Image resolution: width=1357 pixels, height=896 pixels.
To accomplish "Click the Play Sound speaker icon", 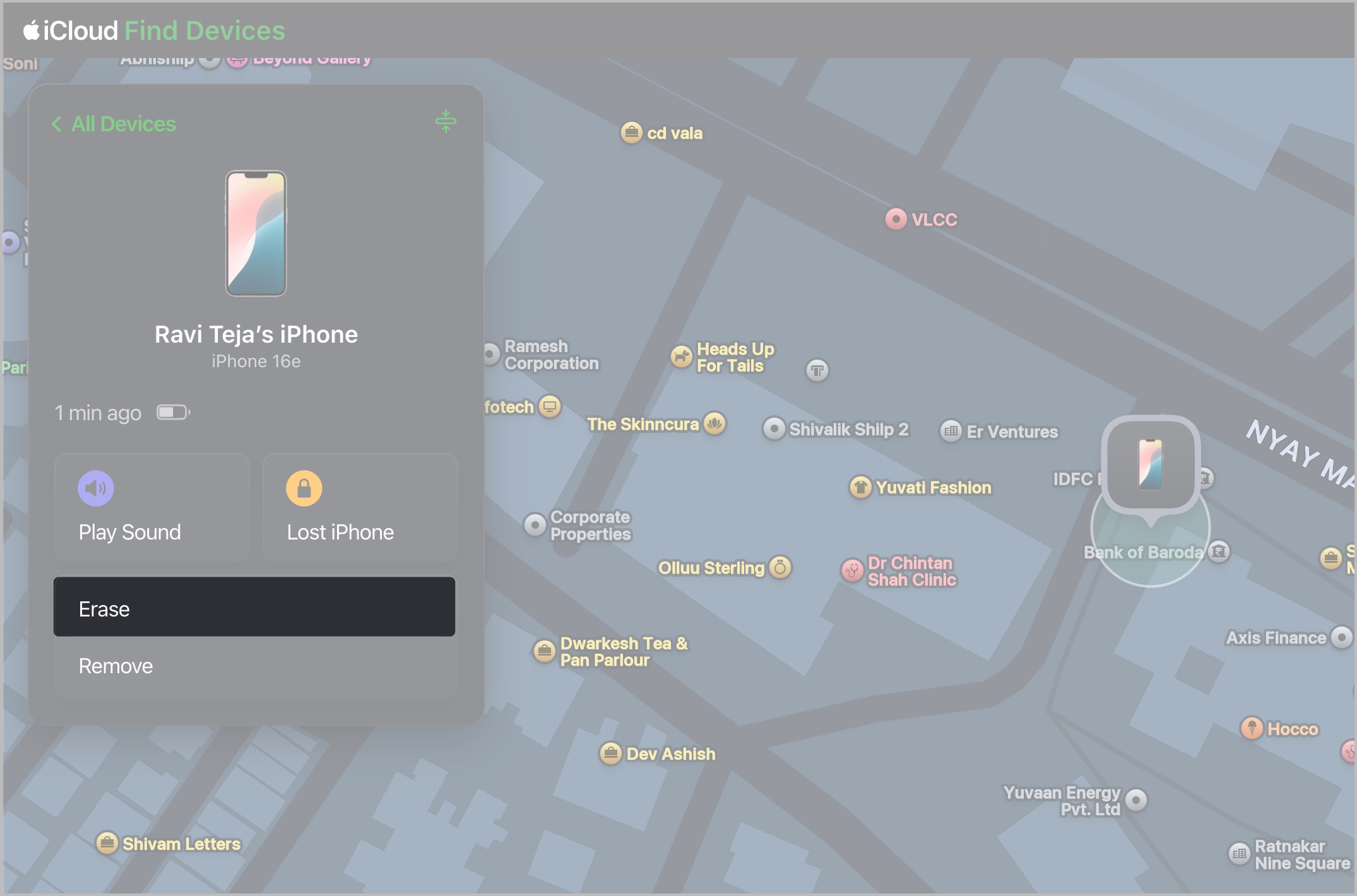I will coord(96,488).
